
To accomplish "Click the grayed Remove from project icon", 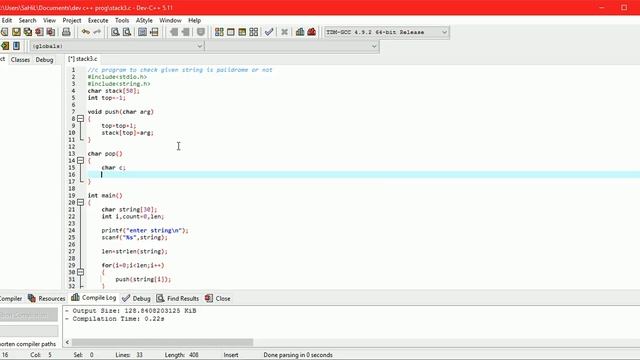I will pos(185,32).
